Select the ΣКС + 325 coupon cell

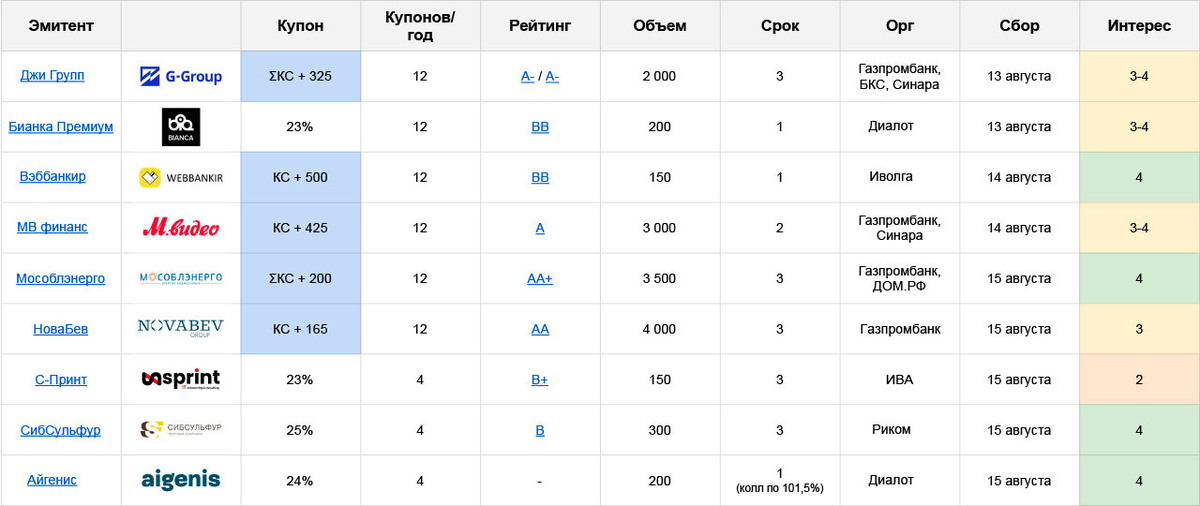pyautogui.click(x=300, y=76)
